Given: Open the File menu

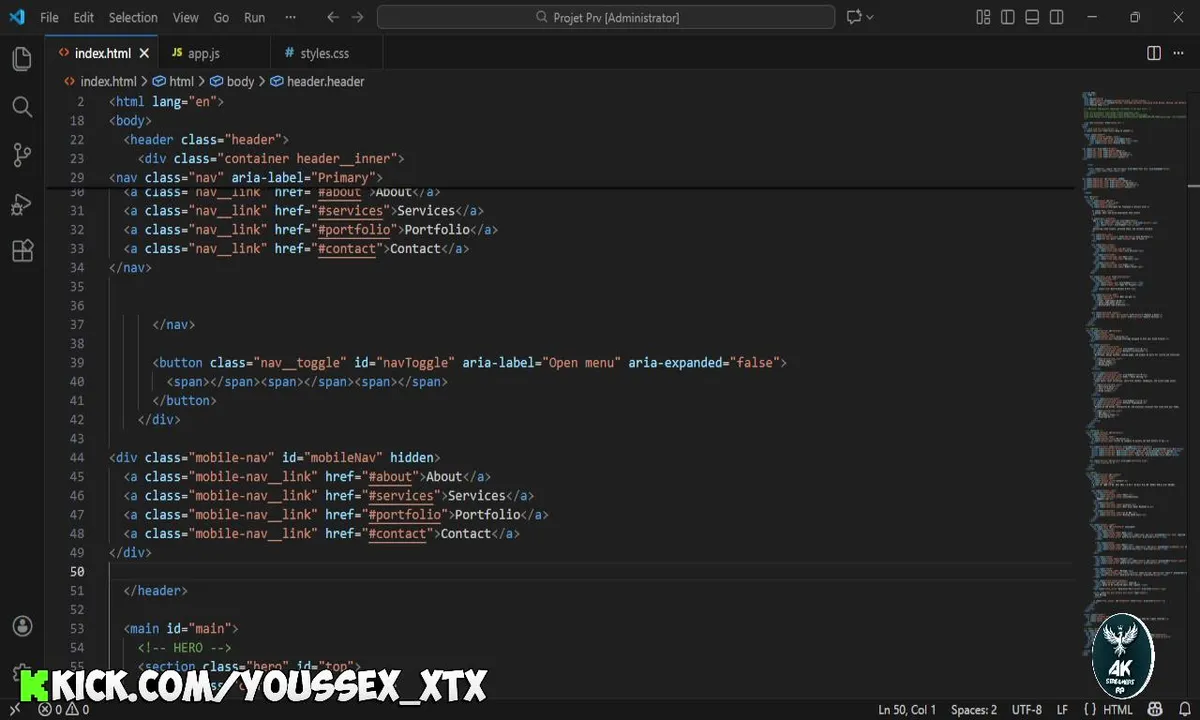Looking at the screenshot, I should coord(49,17).
